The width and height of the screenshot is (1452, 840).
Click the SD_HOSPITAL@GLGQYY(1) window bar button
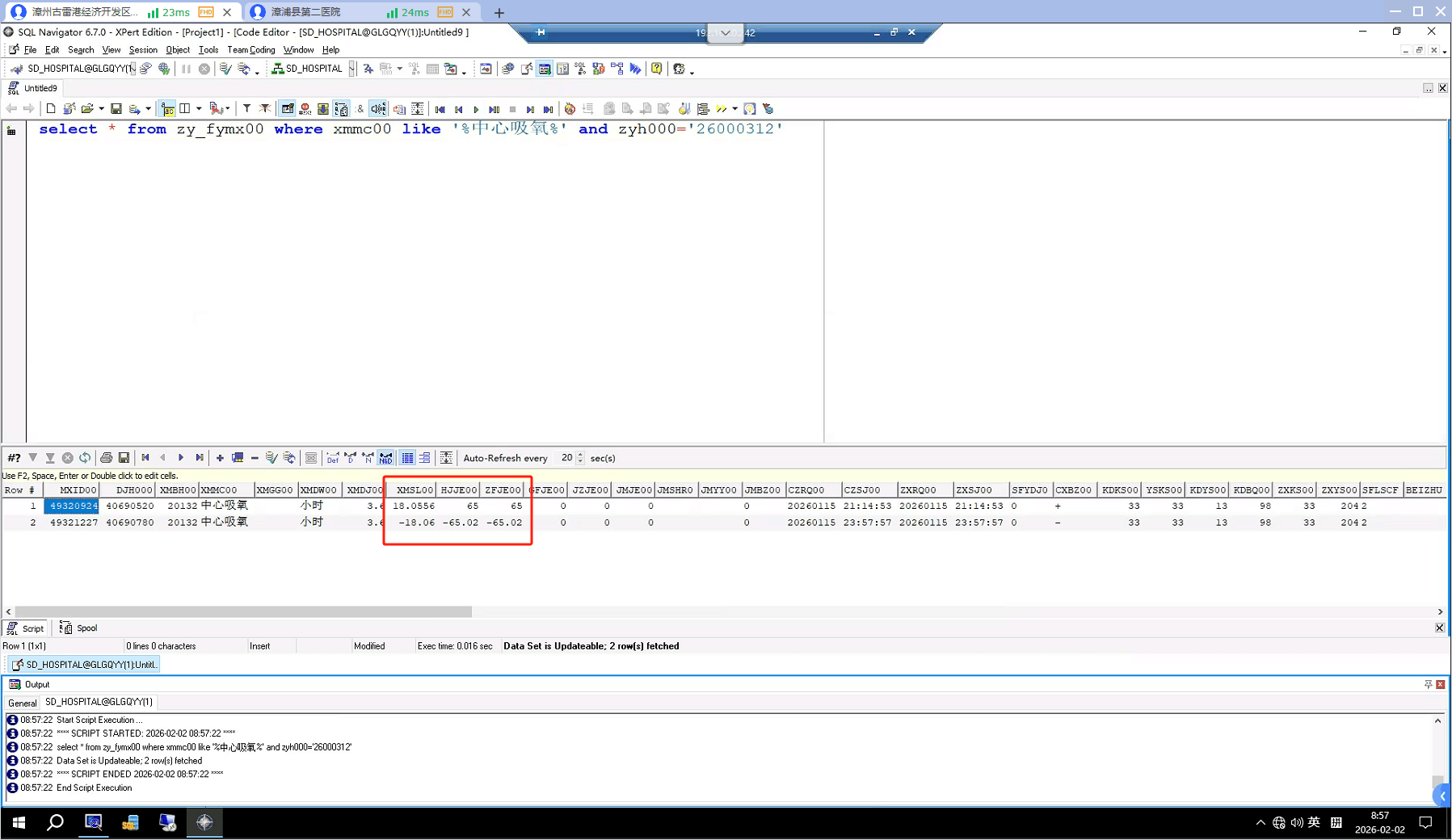click(x=83, y=665)
